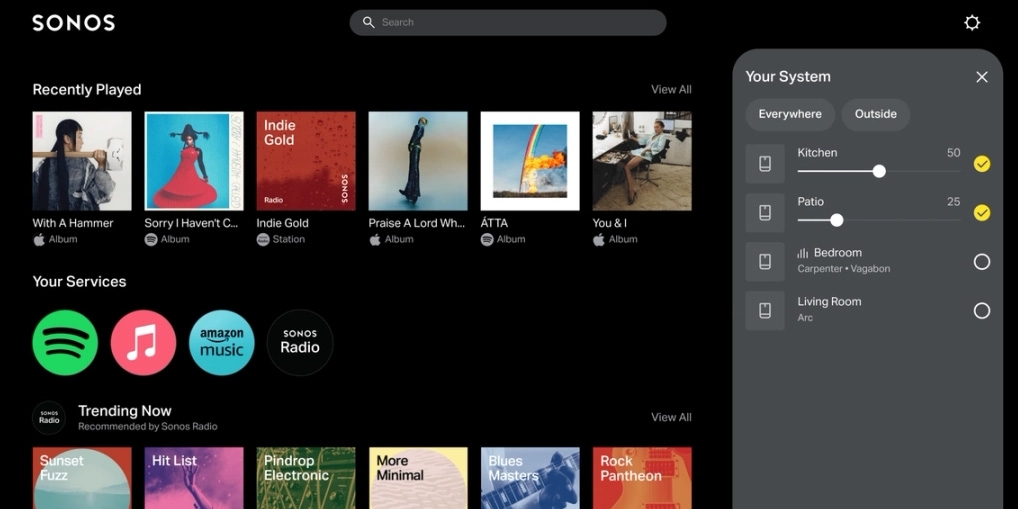This screenshot has height=509, width=1018.
Task: Open the Amazon Music service
Action: pyautogui.click(x=221, y=343)
